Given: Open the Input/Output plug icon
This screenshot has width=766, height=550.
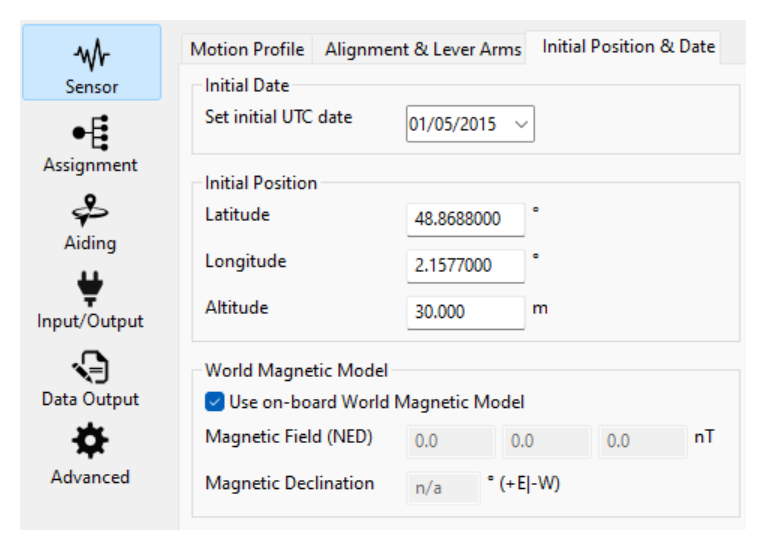Looking at the screenshot, I should pos(90,288).
